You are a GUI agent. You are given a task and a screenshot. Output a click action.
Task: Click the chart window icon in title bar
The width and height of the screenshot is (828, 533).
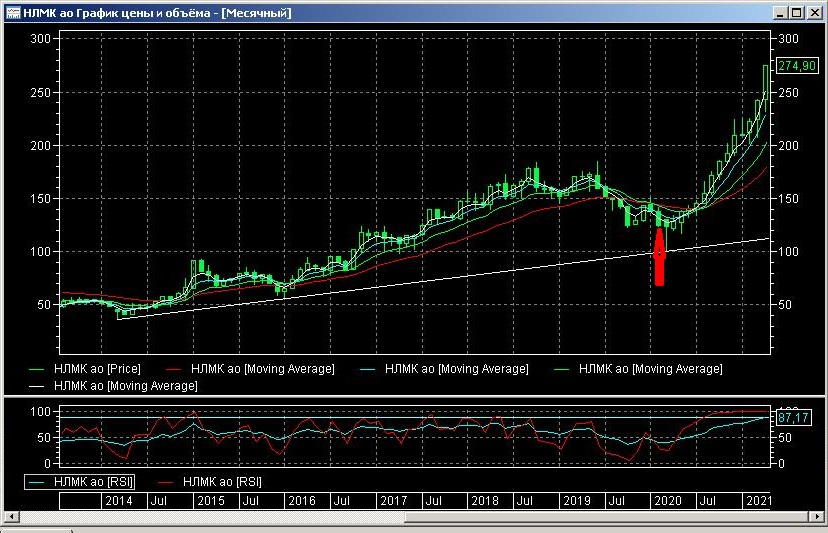pyautogui.click(x=13, y=13)
